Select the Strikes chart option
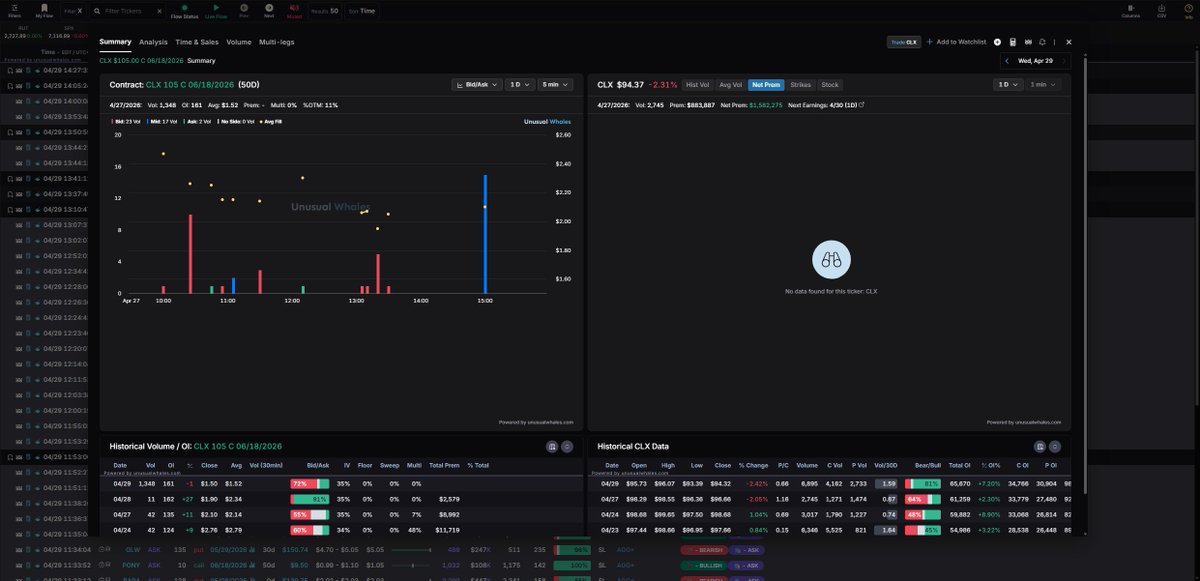This screenshot has width=1200, height=581. tap(801, 85)
